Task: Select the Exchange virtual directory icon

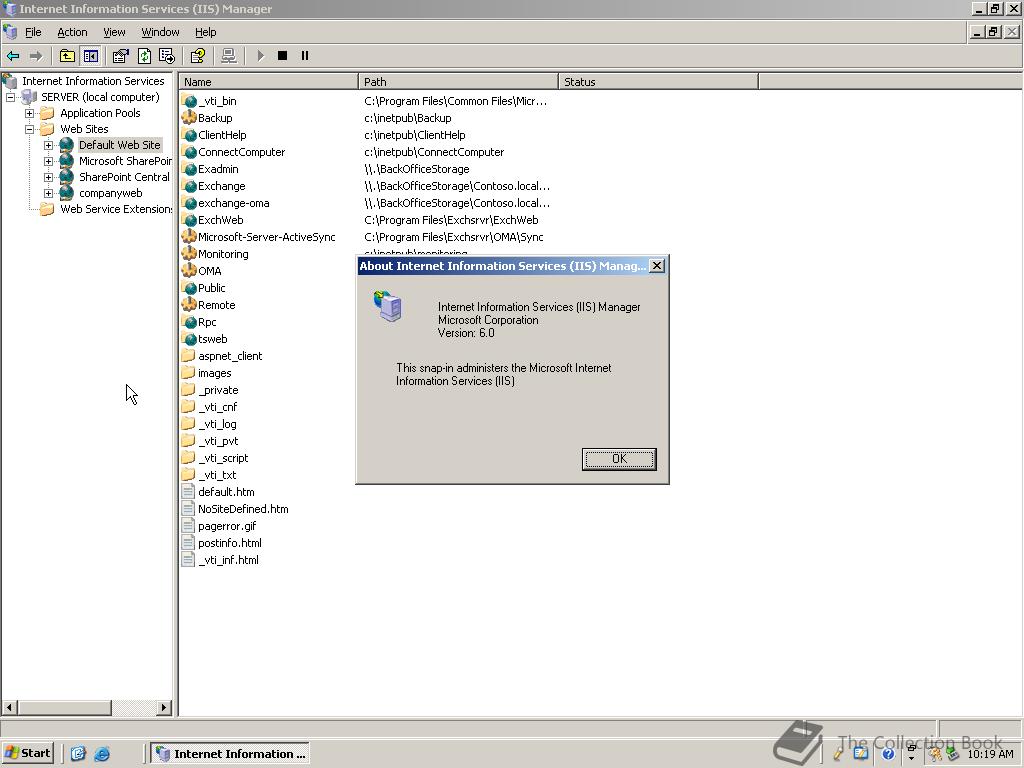Action: tap(189, 186)
